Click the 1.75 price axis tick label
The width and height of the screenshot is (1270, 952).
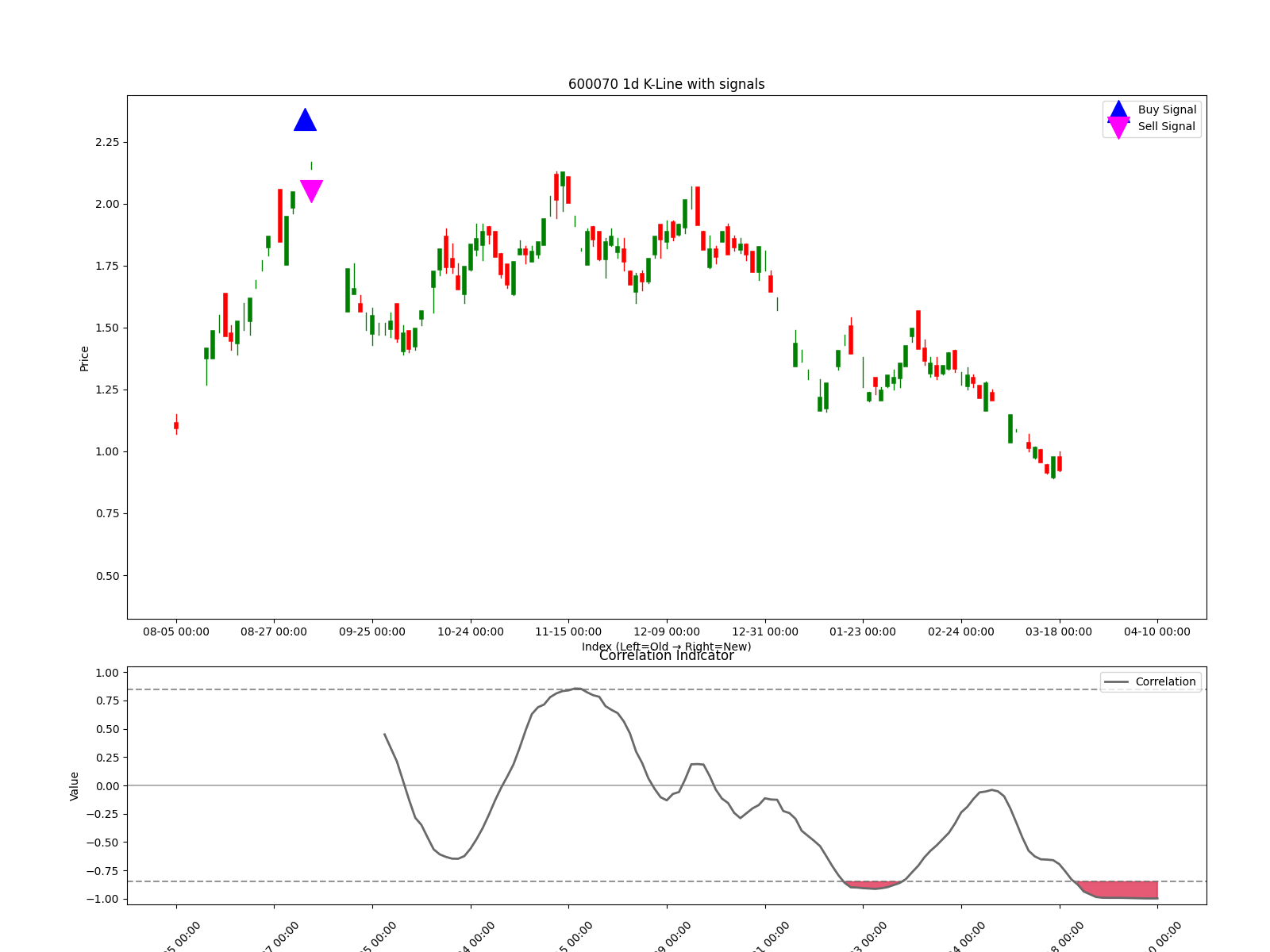(107, 267)
